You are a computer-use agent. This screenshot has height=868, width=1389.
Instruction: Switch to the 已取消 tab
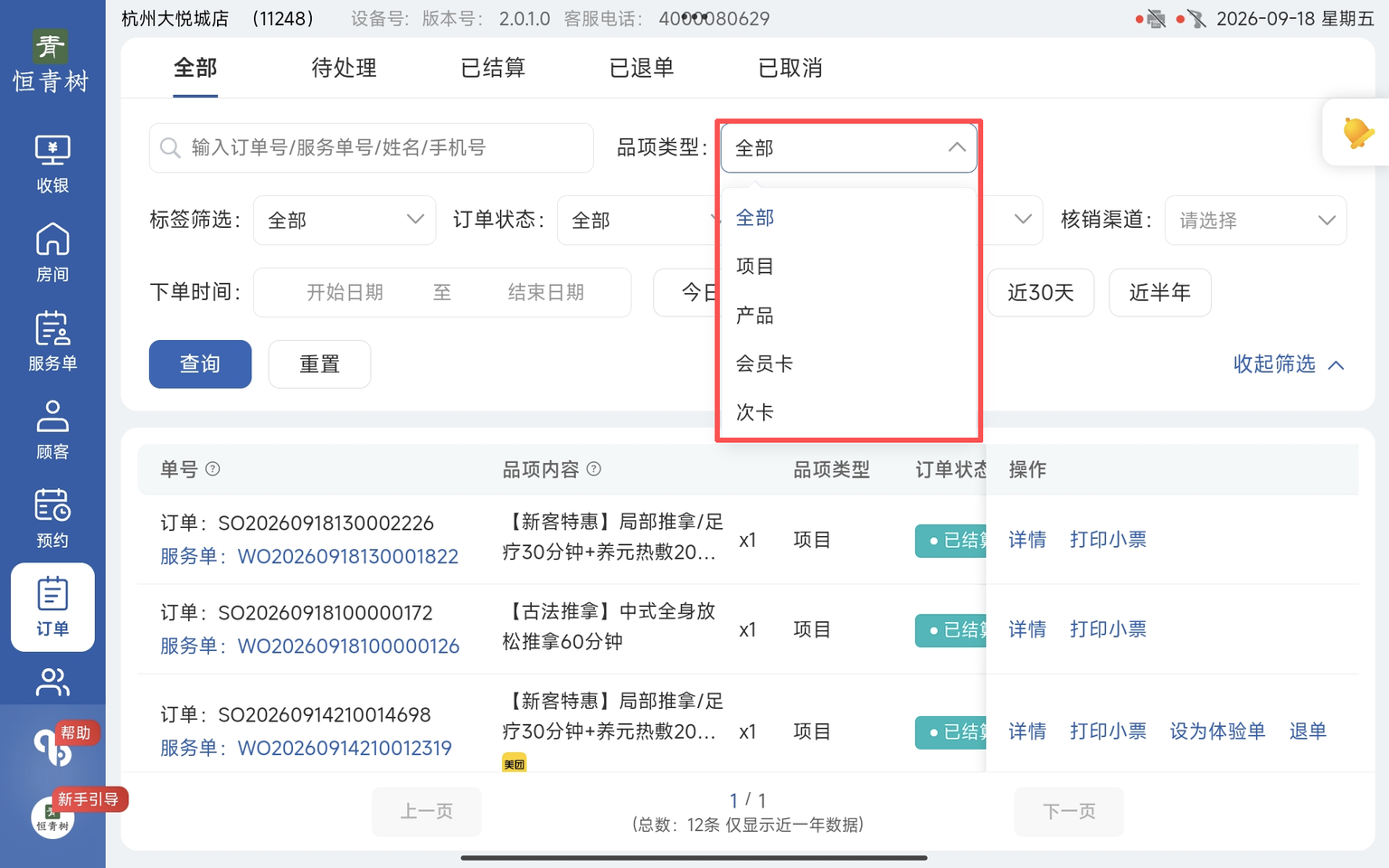point(790,68)
